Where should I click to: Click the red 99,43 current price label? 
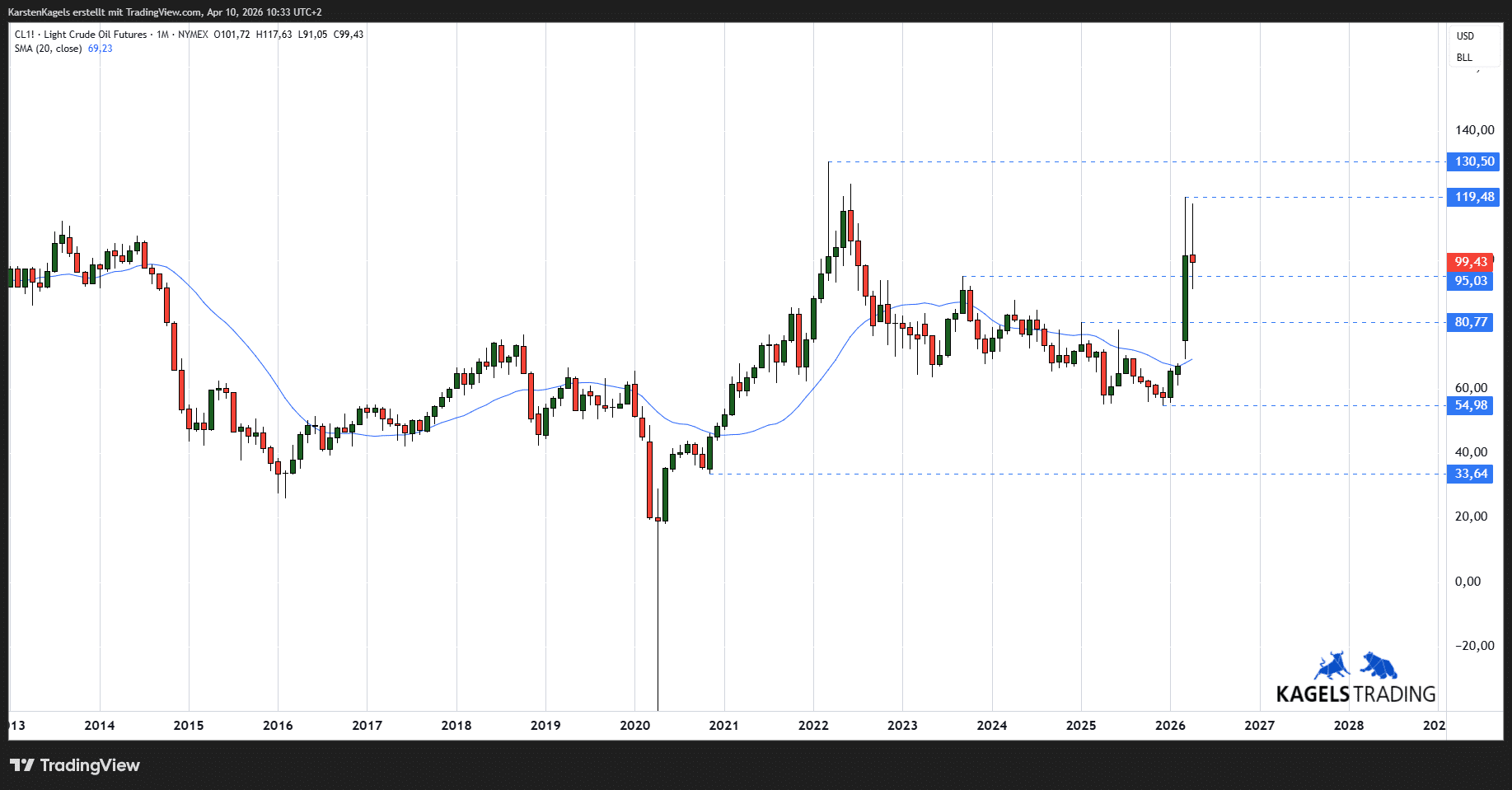1471,262
